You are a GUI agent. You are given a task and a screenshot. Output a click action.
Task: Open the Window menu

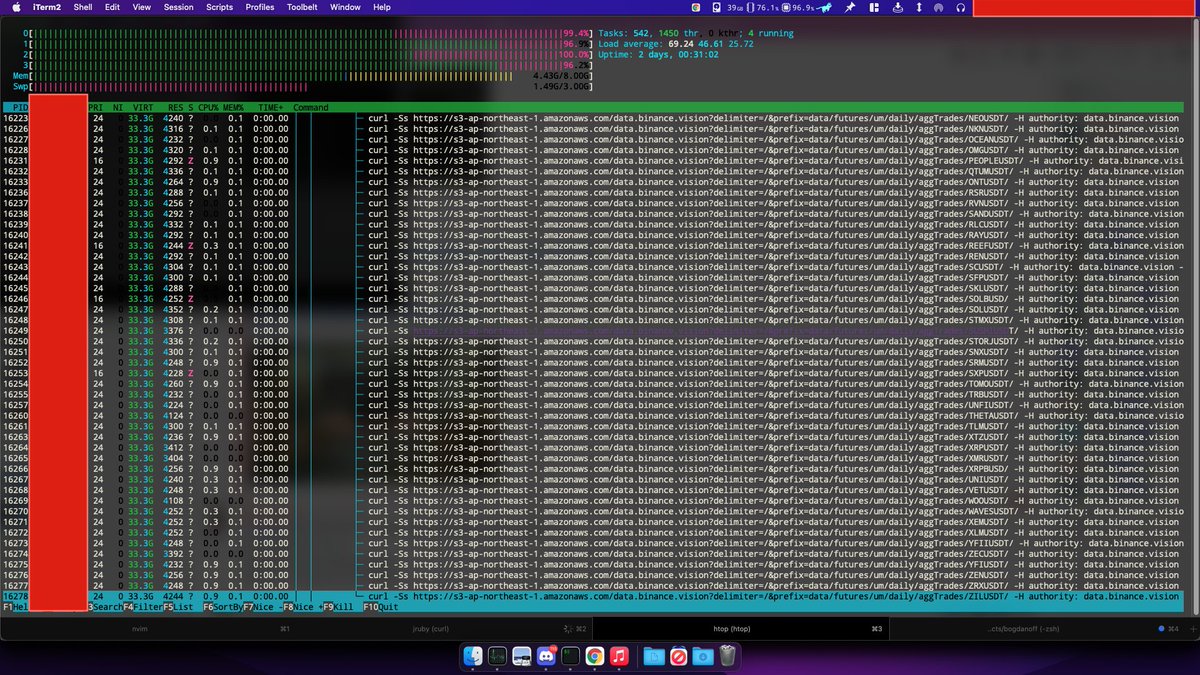point(345,7)
